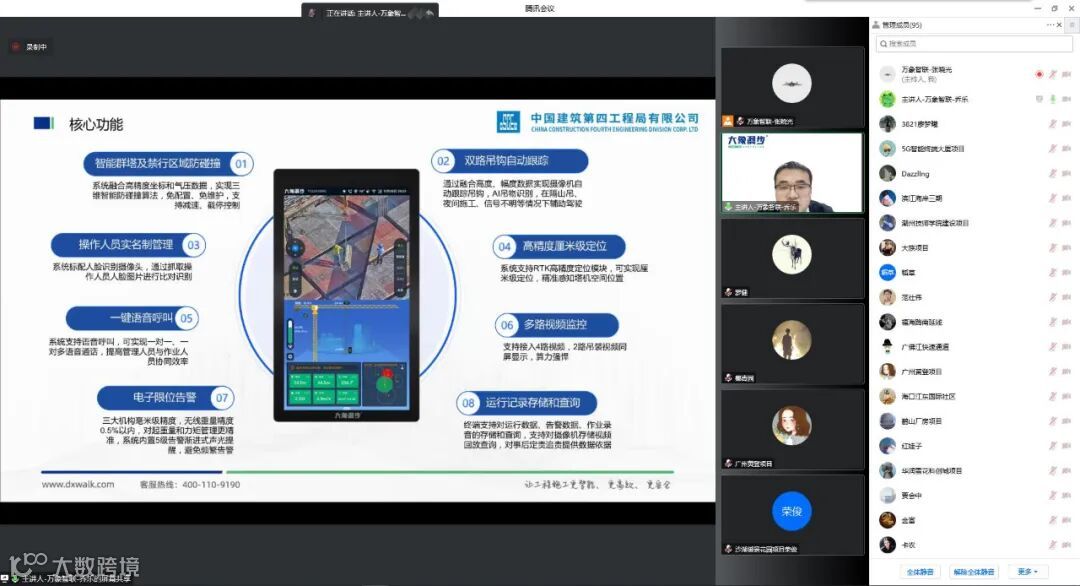The width and height of the screenshot is (1080, 586).
Task: Select member row 5G智能传统大厦项目
Action: point(974,149)
